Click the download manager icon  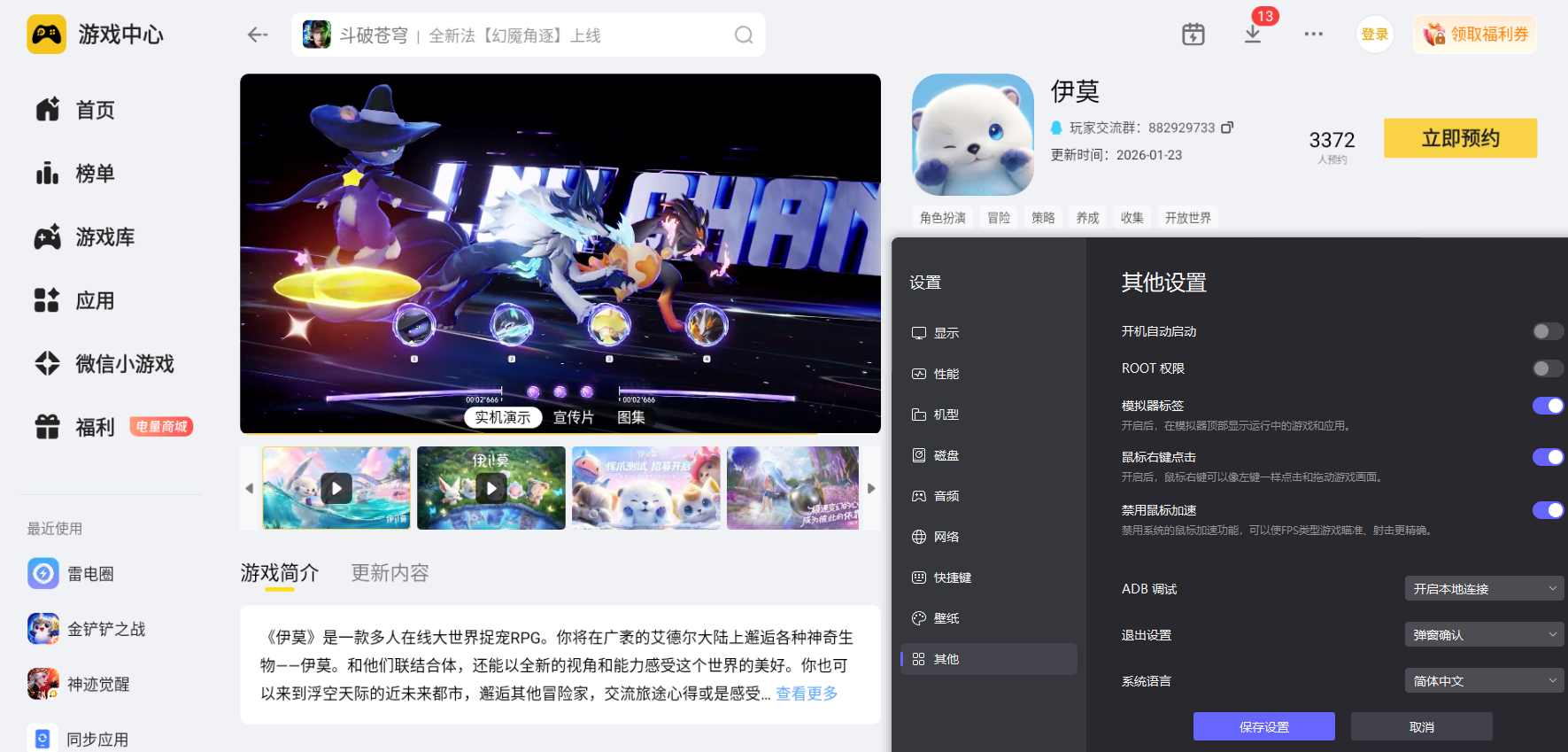1253,35
